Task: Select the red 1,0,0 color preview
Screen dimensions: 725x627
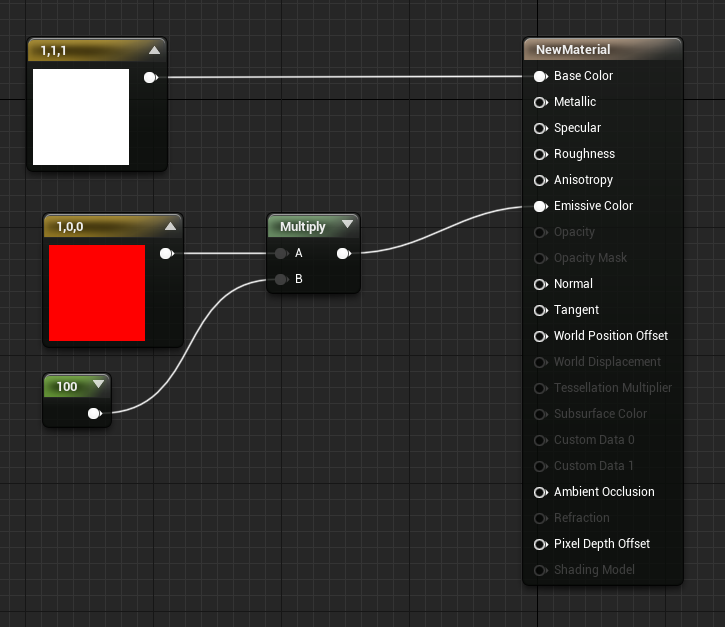Action: [x=97, y=293]
